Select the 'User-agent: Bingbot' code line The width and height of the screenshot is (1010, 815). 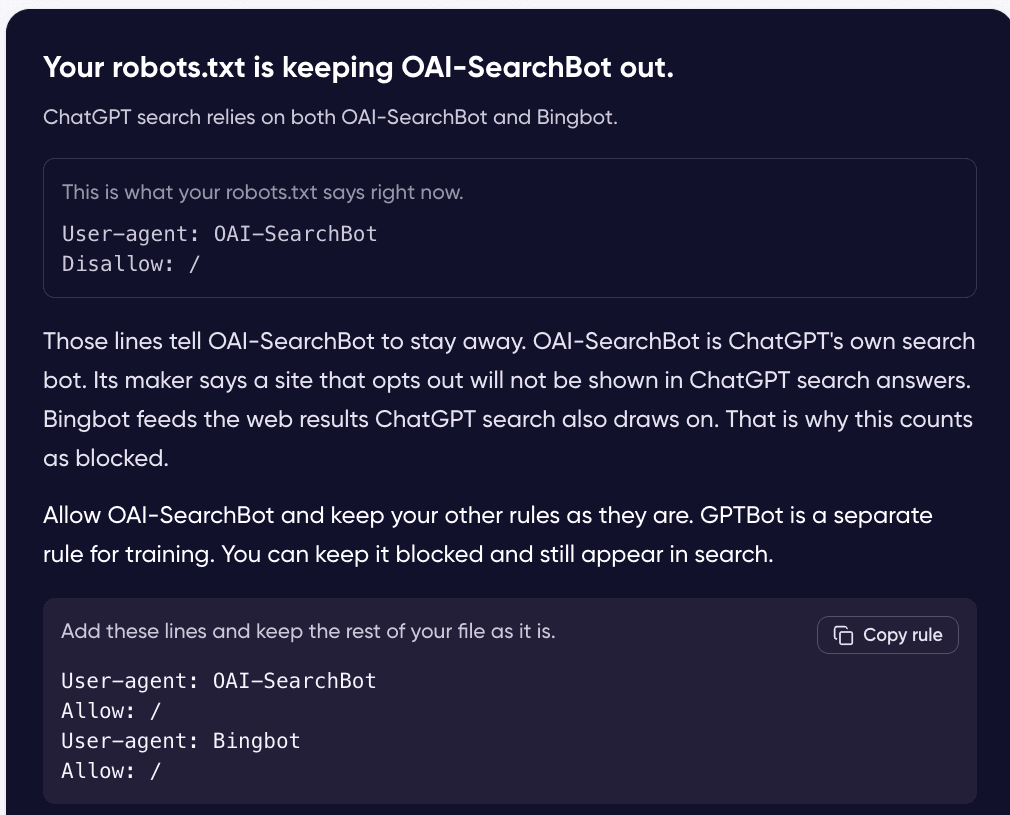tap(180, 741)
